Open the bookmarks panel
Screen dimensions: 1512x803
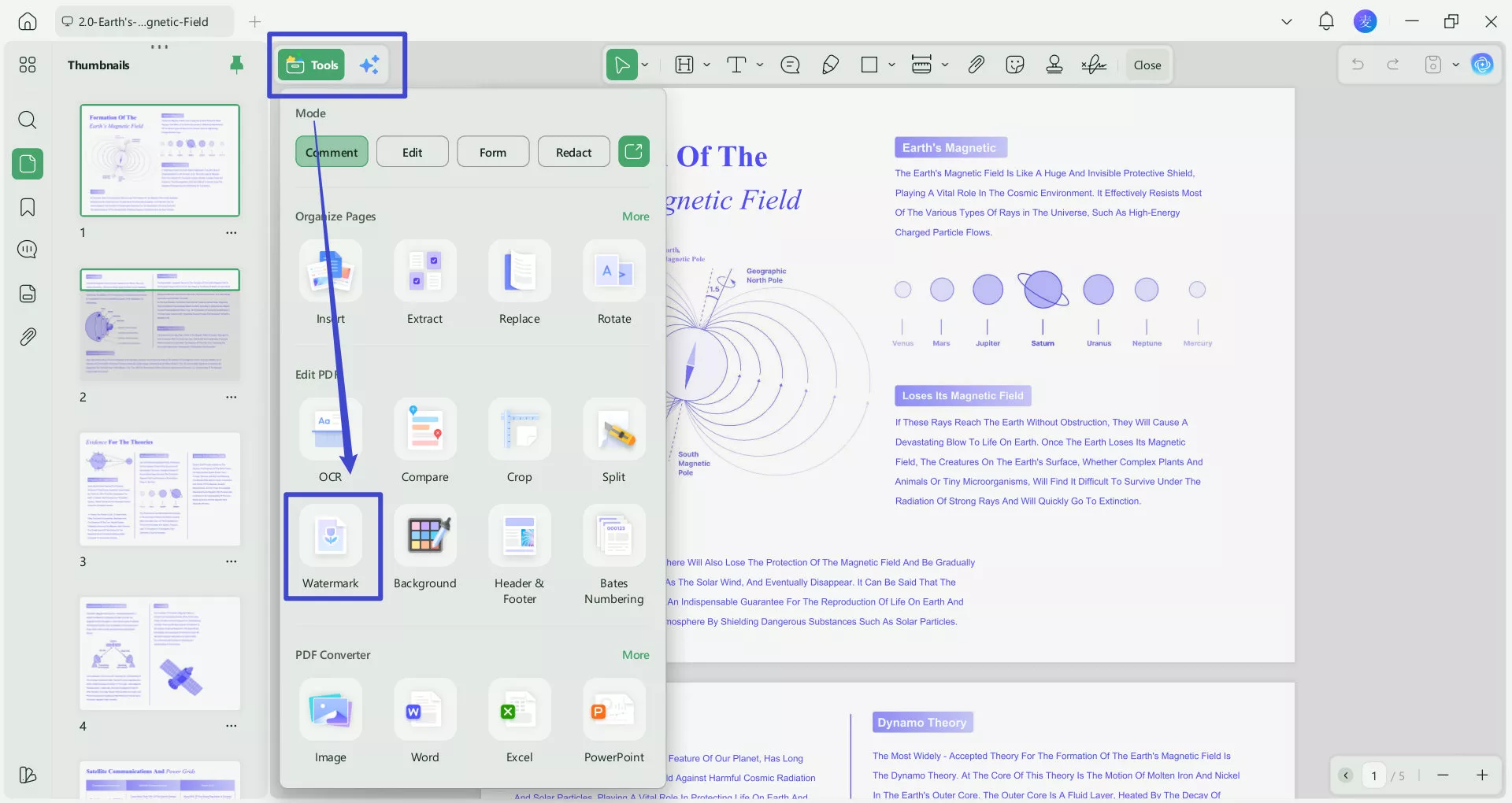[x=28, y=207]
